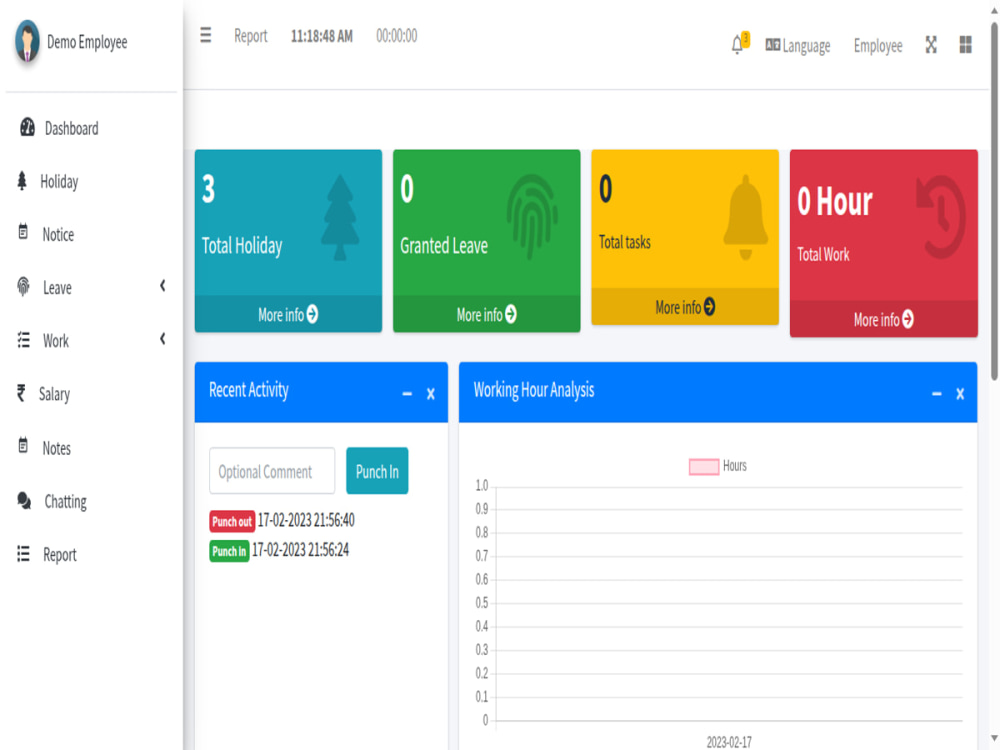Click the 0 Hour value on Total Work card
Screen dimensions: 1000x750
[x=834, y=202]
